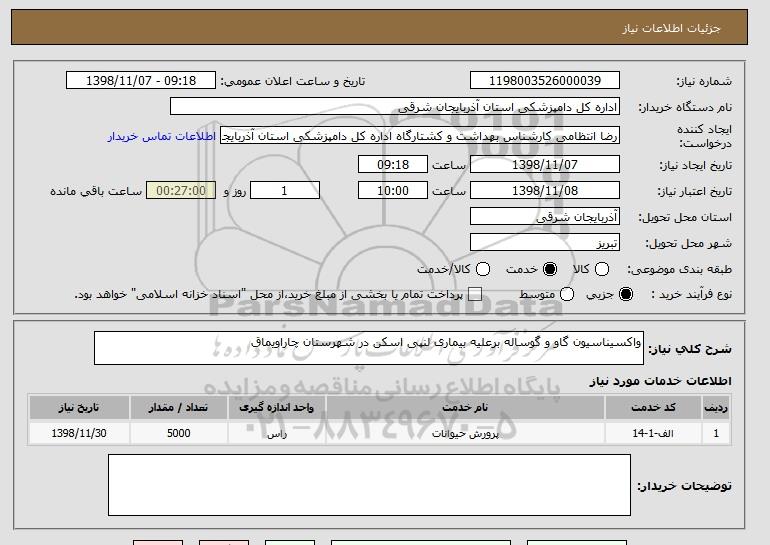Select the متوسط purchase type radio

[x=567, y=294]
